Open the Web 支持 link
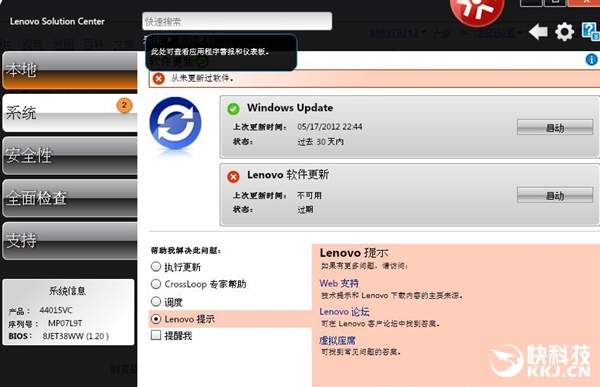600x387 pixels. (339, 283)
